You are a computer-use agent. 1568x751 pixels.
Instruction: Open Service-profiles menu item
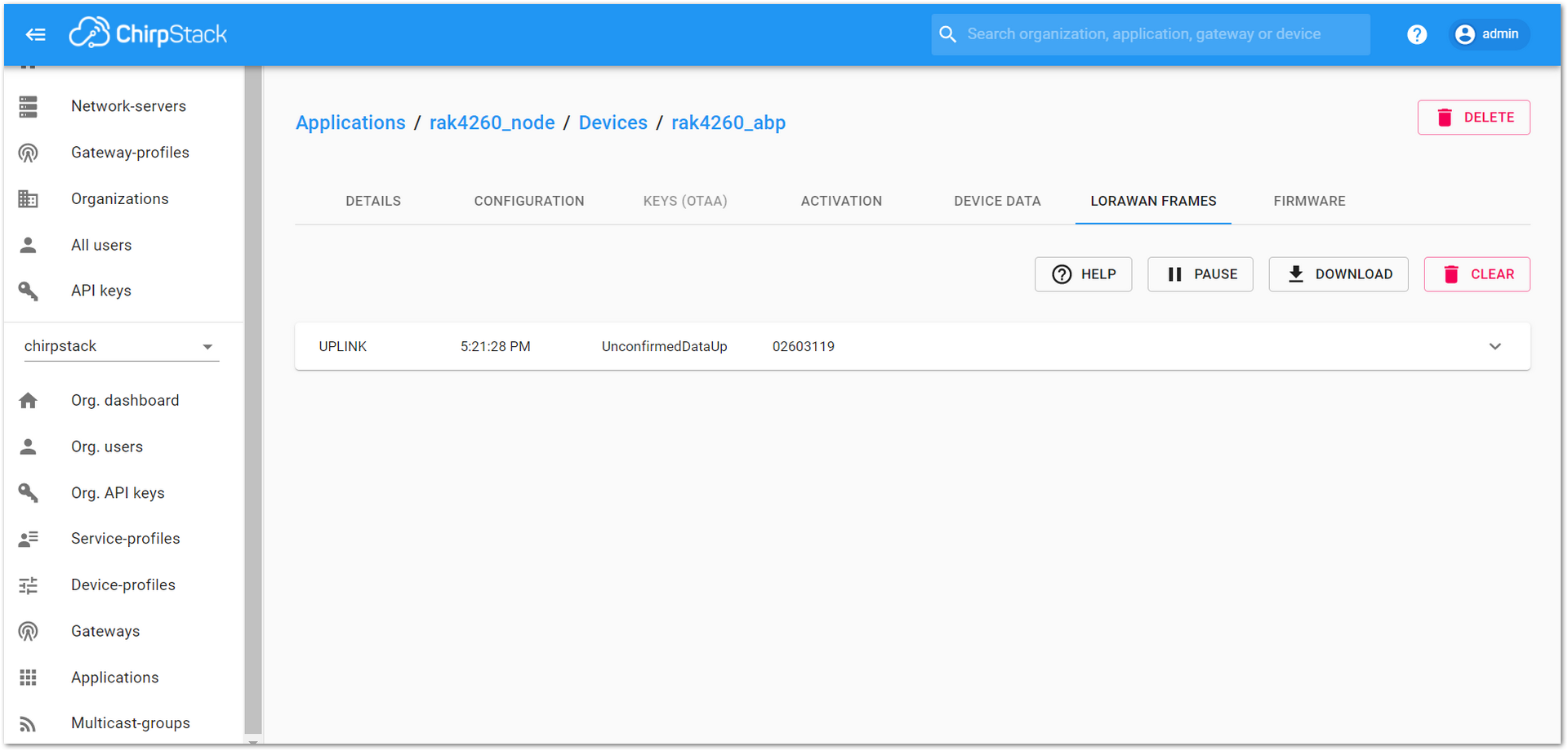point(124,539)
